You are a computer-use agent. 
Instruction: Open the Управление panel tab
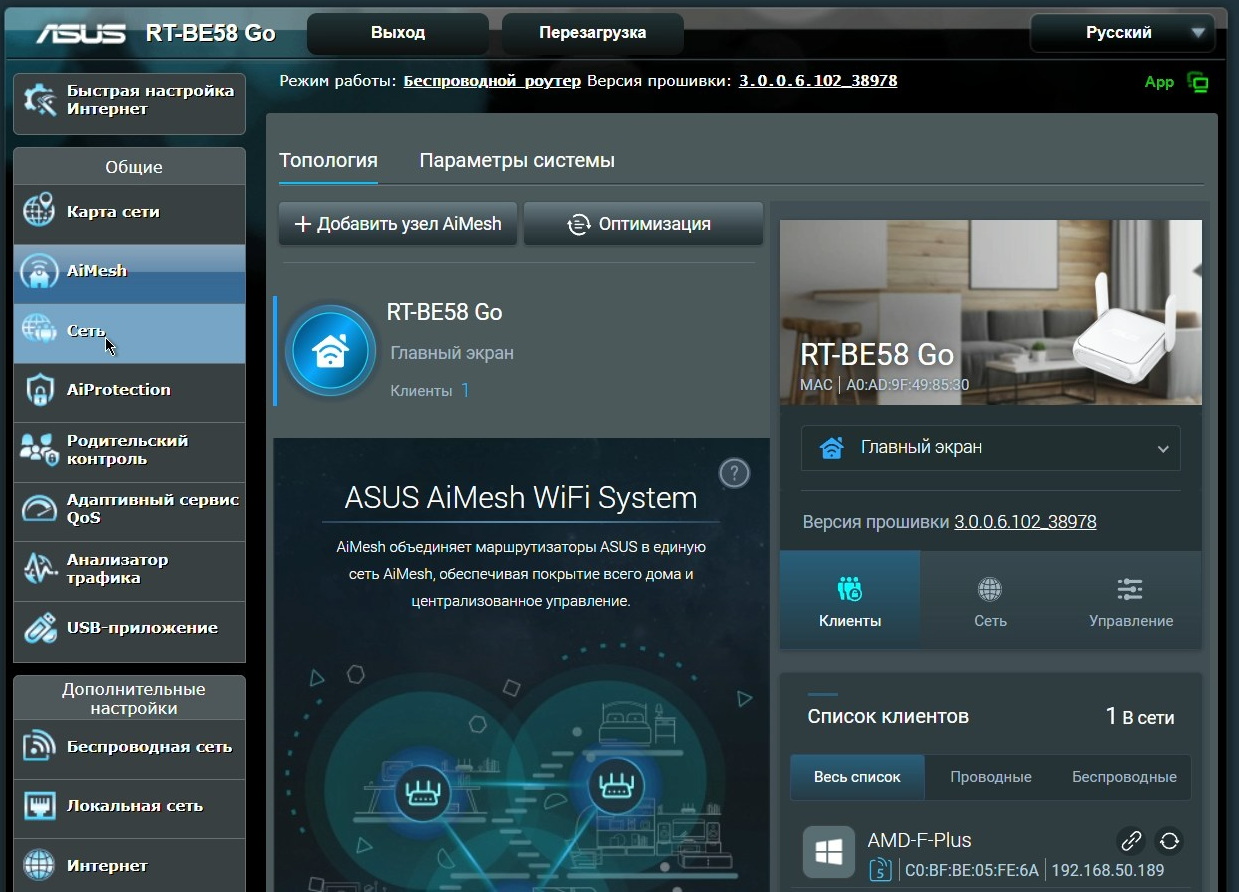tap(1130, 602)
